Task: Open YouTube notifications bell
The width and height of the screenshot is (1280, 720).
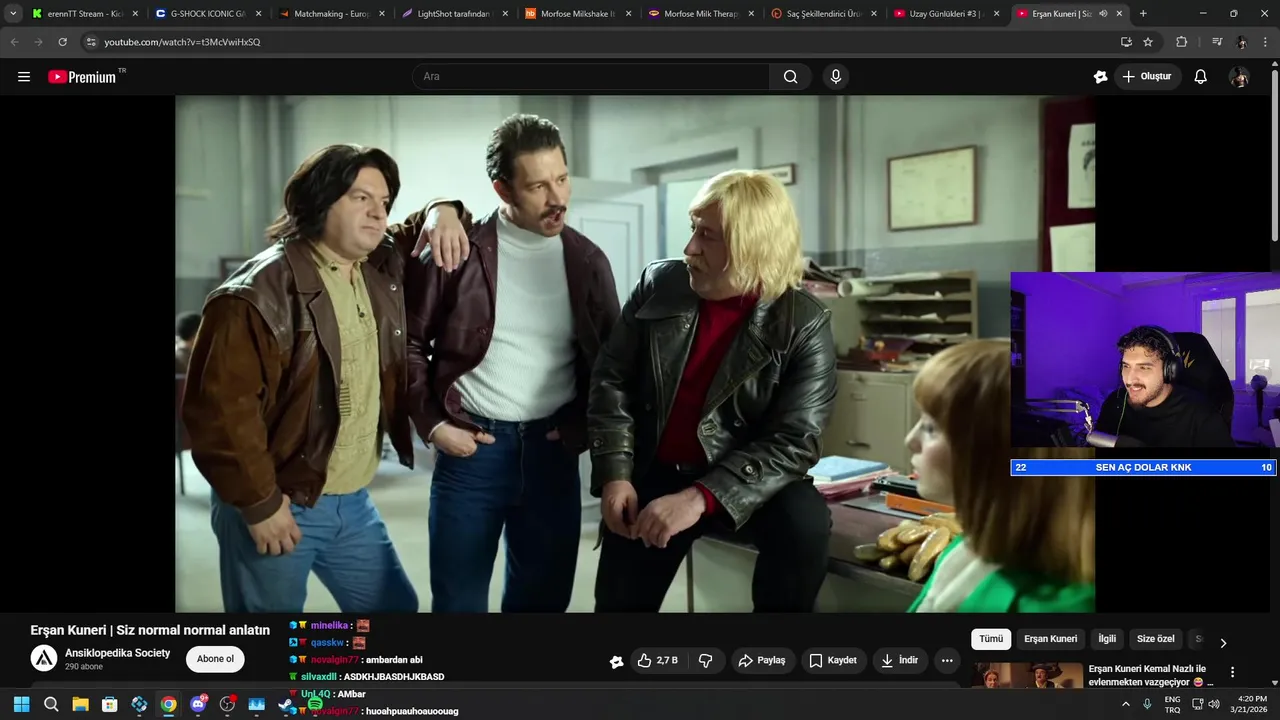Action: (1200, 77)
